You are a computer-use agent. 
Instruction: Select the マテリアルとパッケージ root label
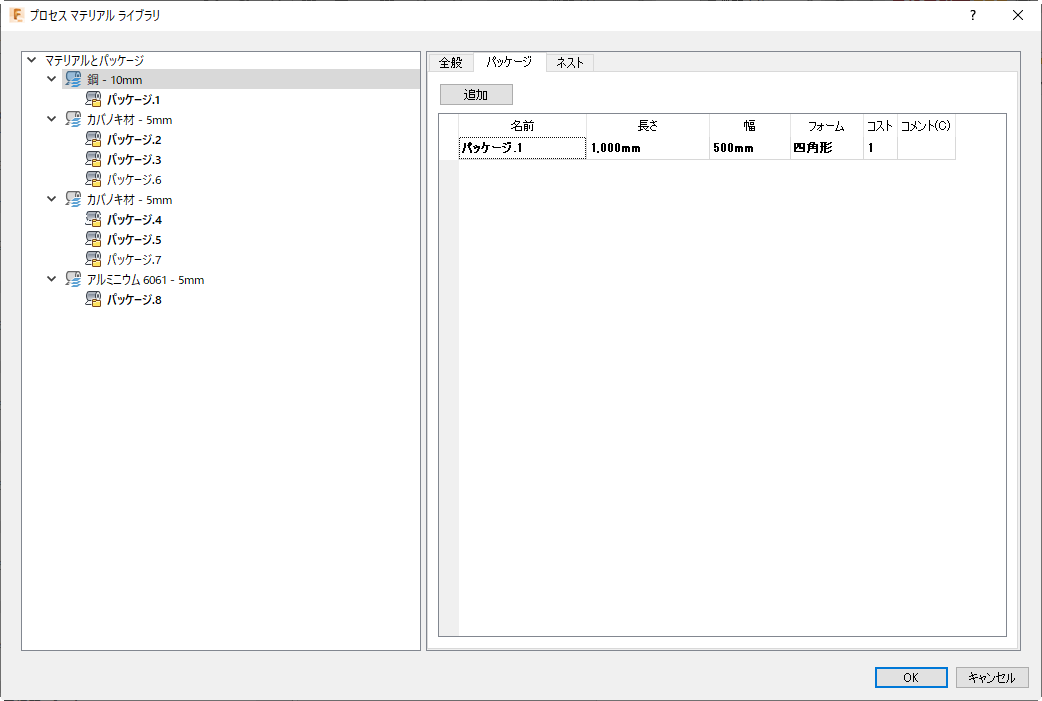coord(94,60)
